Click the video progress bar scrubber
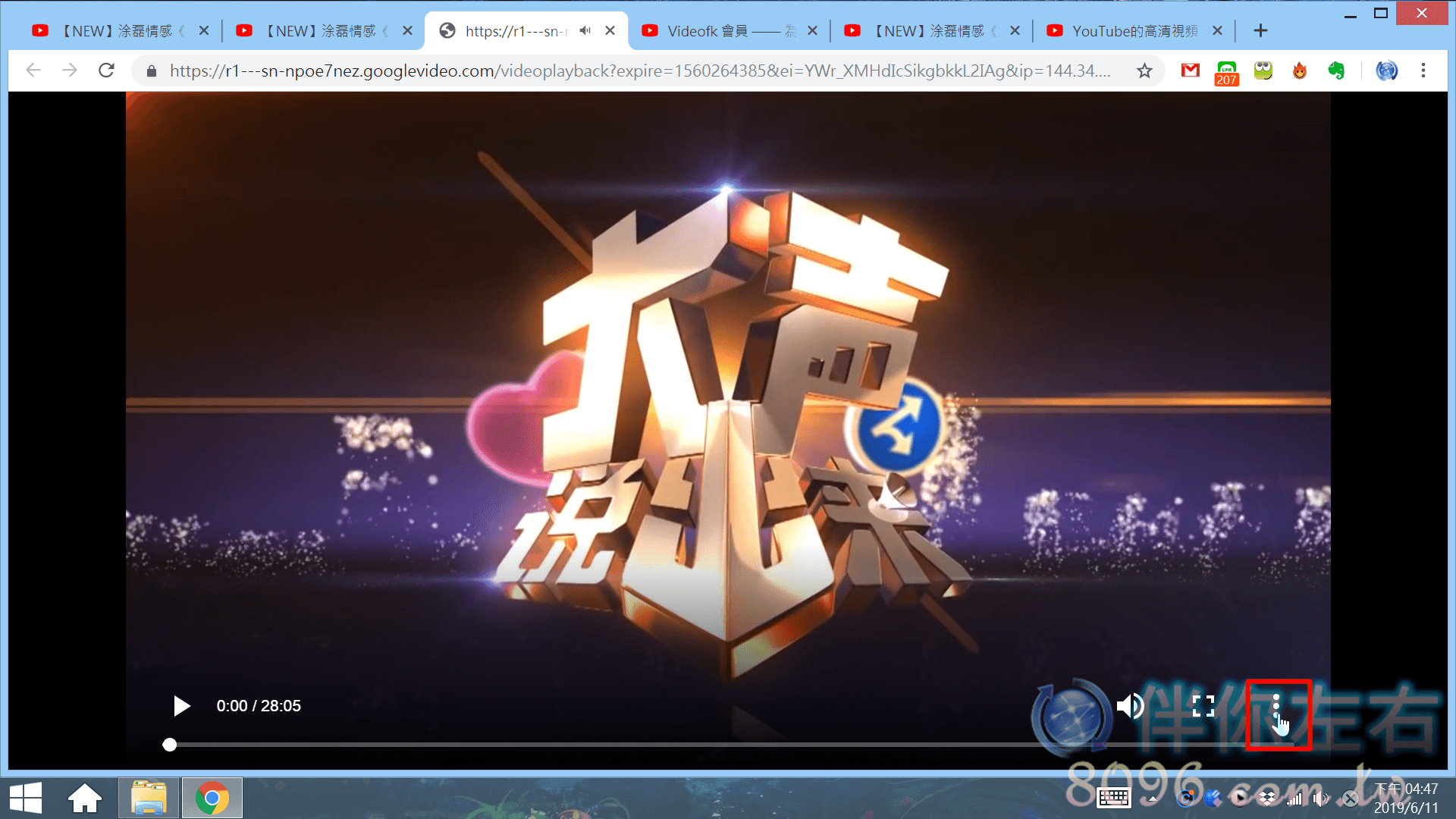Viewport: 1456px width, 819px height. pos(170,745)
